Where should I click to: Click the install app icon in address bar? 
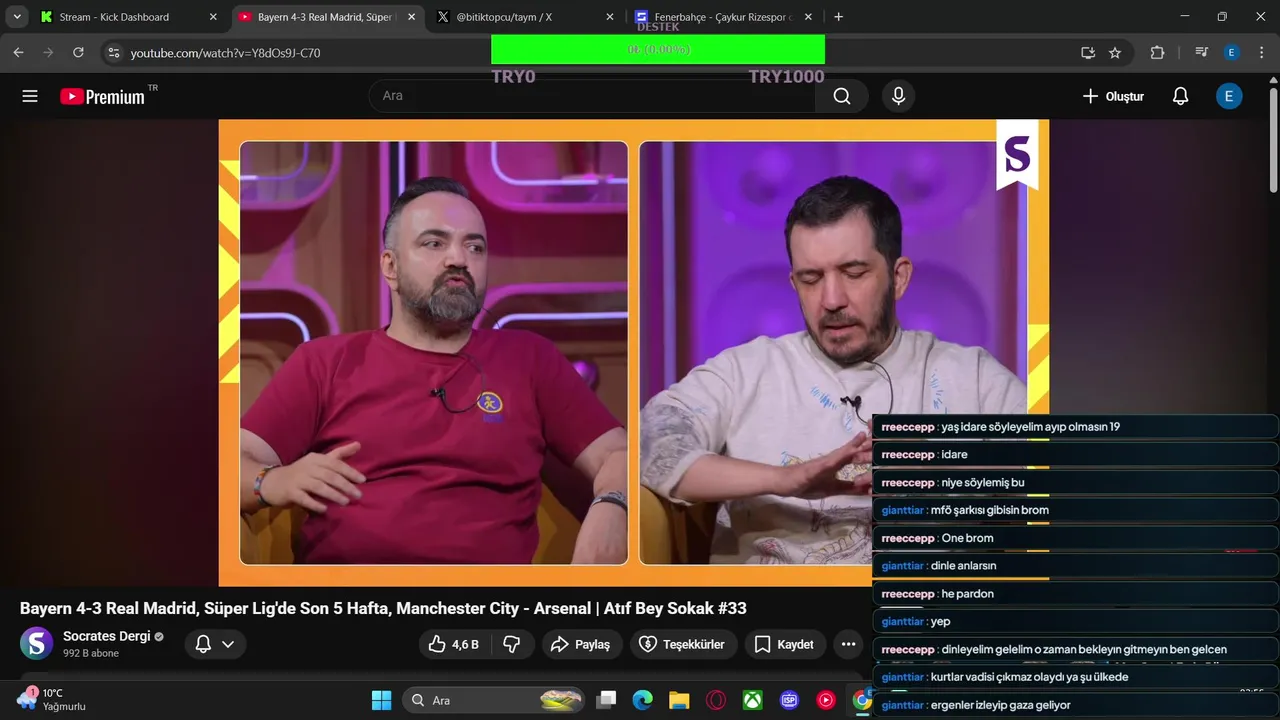[x=1087, y=53]
